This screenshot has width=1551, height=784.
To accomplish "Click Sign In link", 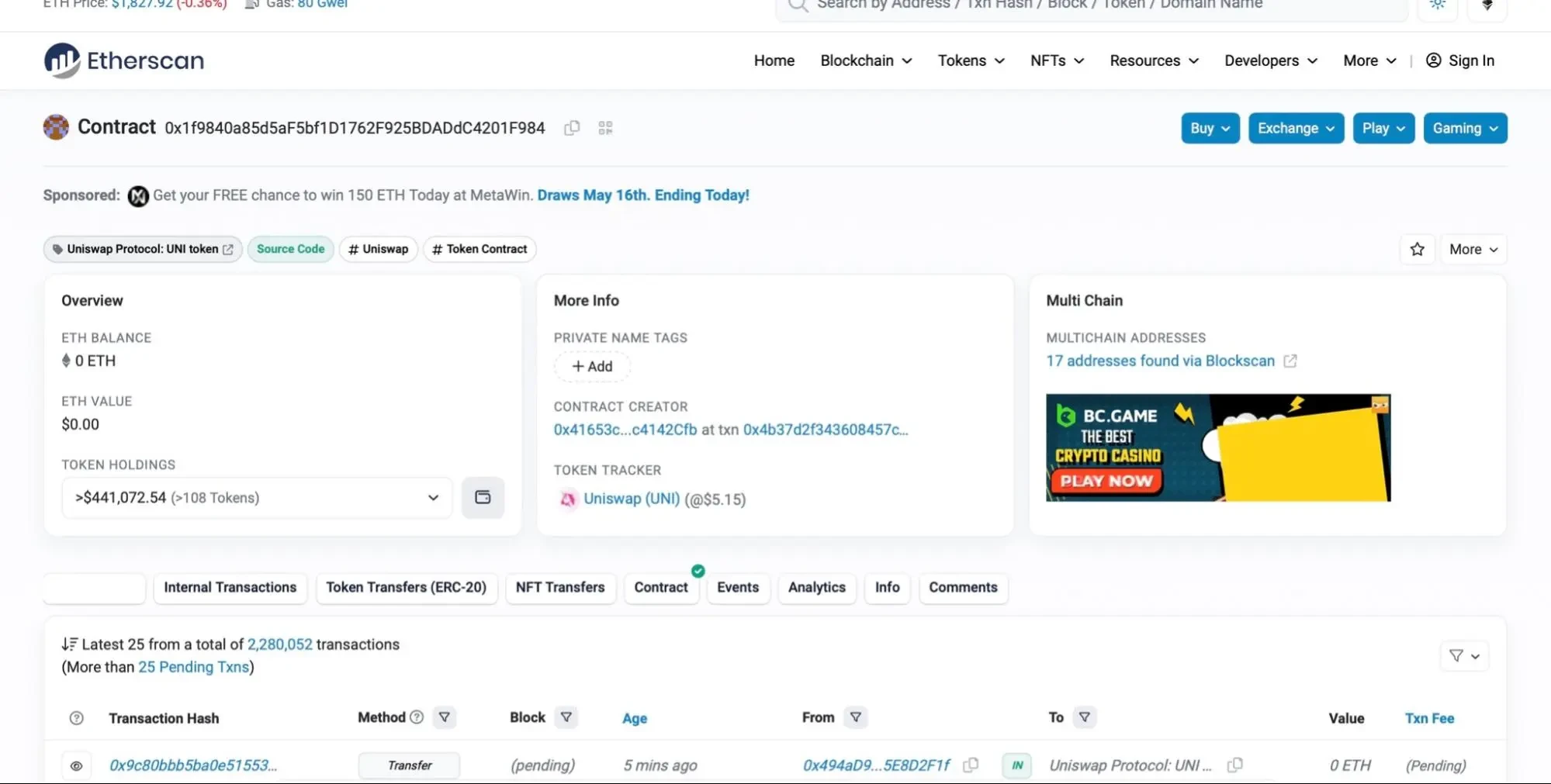I will coord(1471,60).
